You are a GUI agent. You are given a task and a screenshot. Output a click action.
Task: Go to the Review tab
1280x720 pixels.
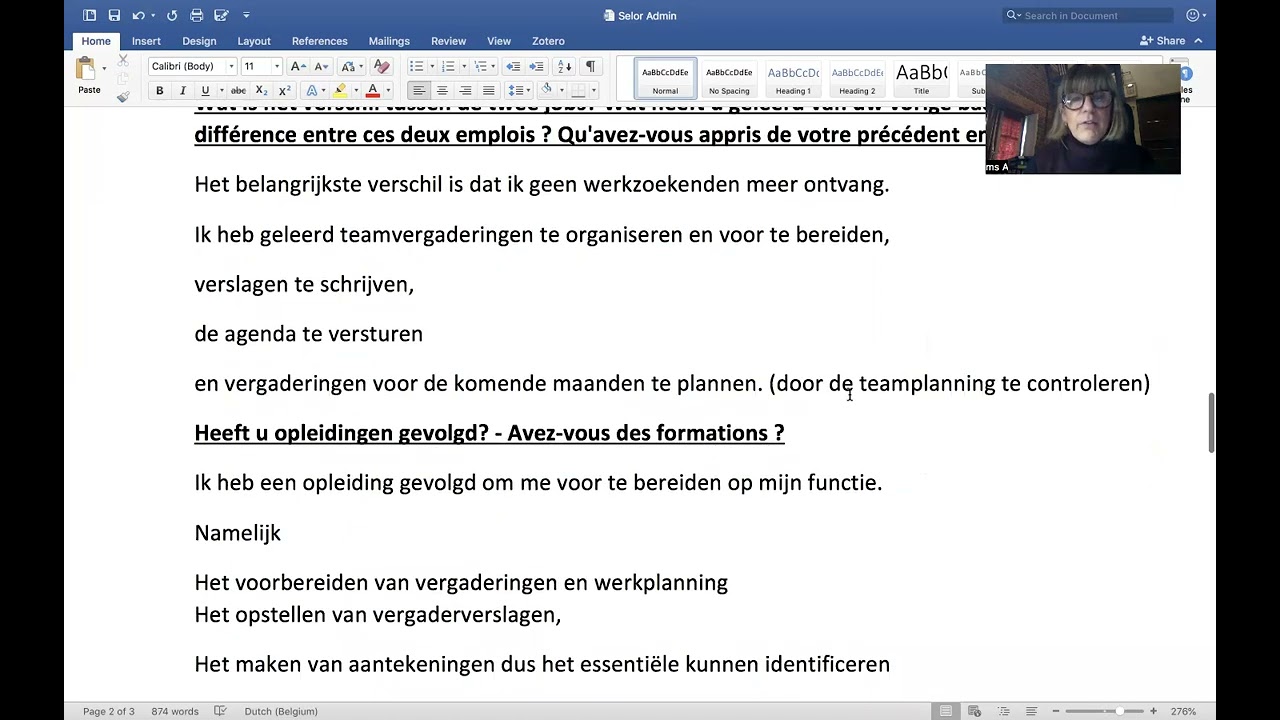448,41
